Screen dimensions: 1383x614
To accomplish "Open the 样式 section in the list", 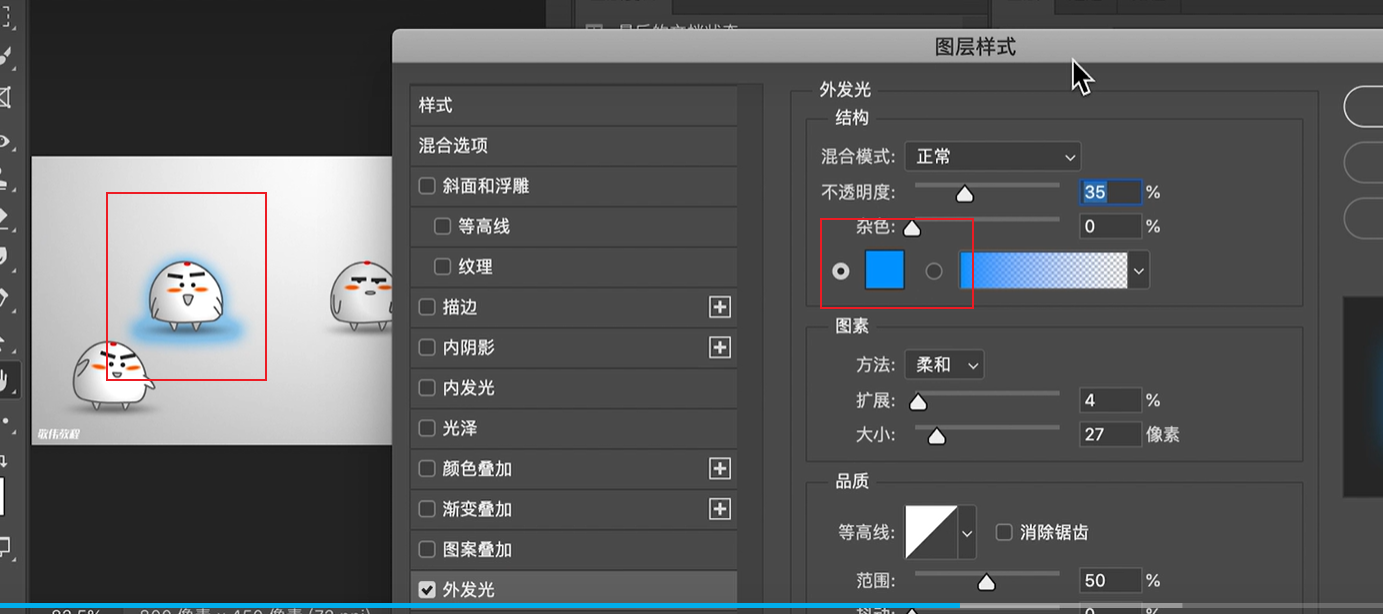I will pyautogui.click(x=574, y=105).
